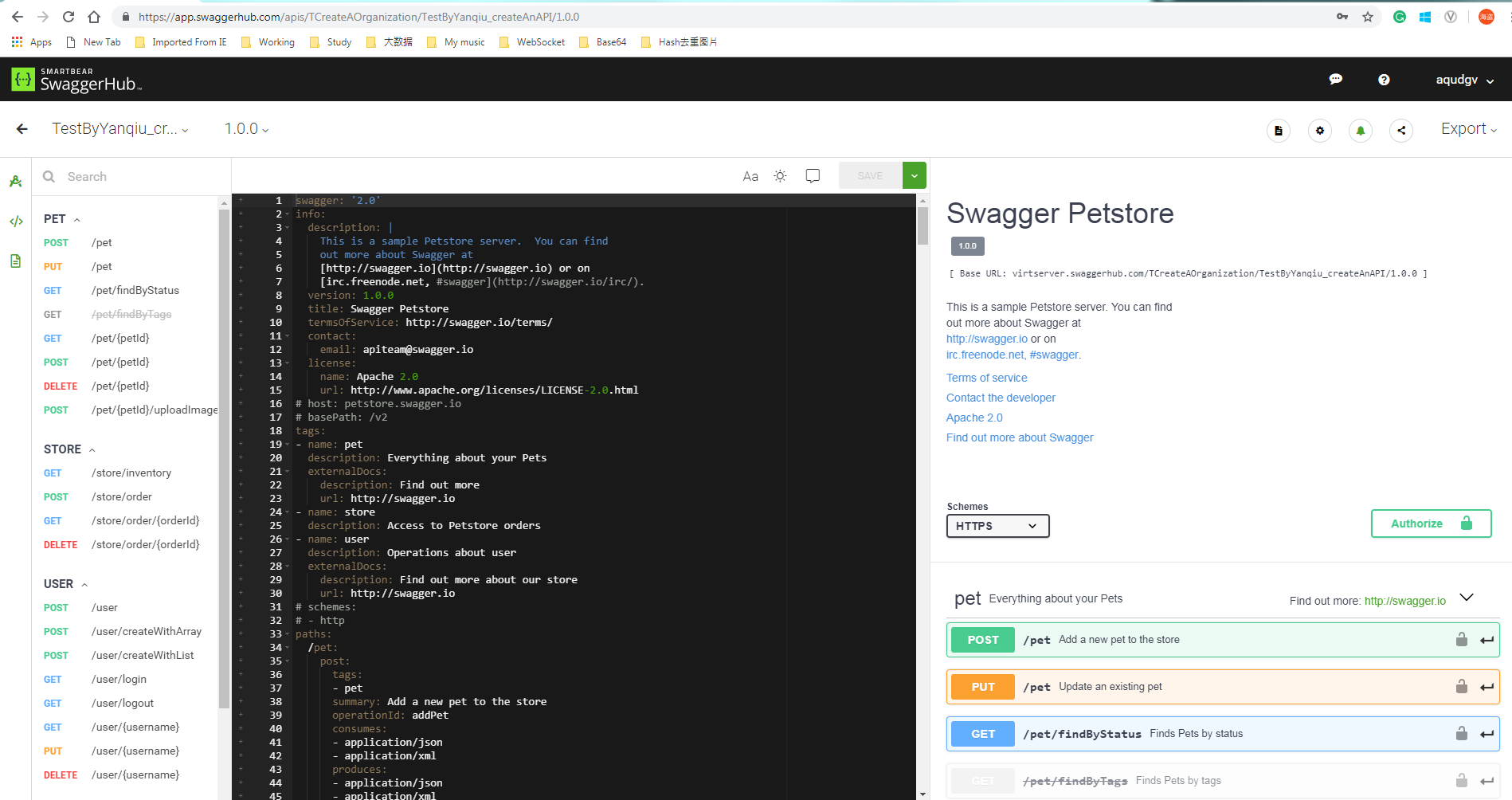Click the Authorize lock button

(1431, 524)
